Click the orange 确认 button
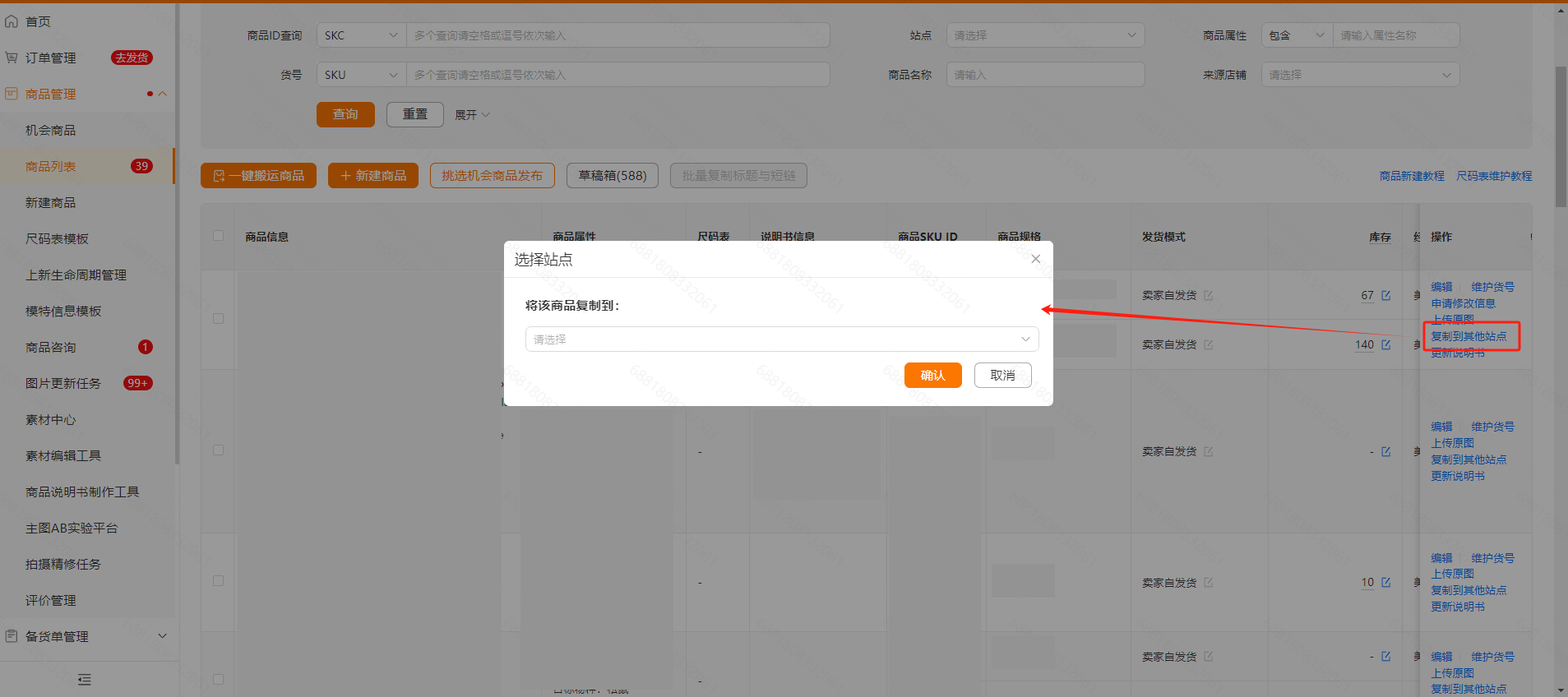This screenshot has width=1568, height=697. [x=932, y=375]
